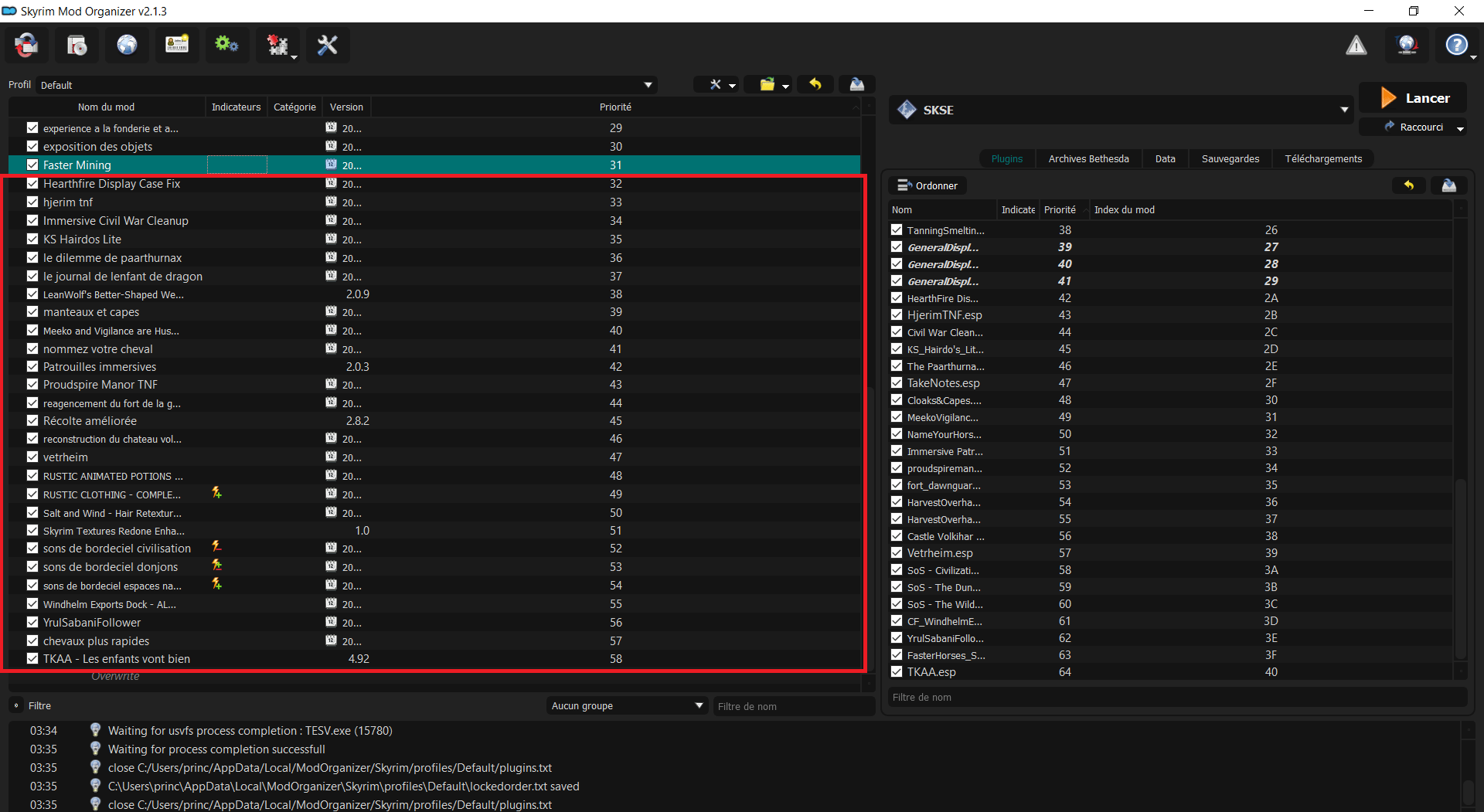
Task: Sort plugins by Index du mod header
Action: [x=1271, y=209]
